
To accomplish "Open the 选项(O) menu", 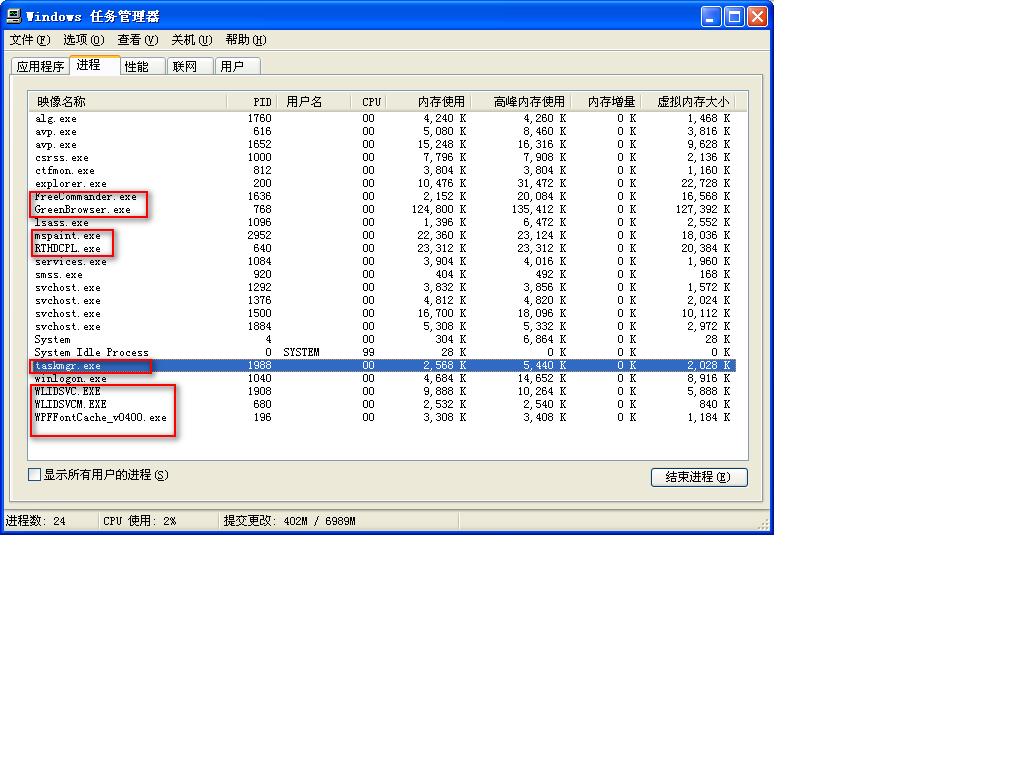I will [84, 40].
